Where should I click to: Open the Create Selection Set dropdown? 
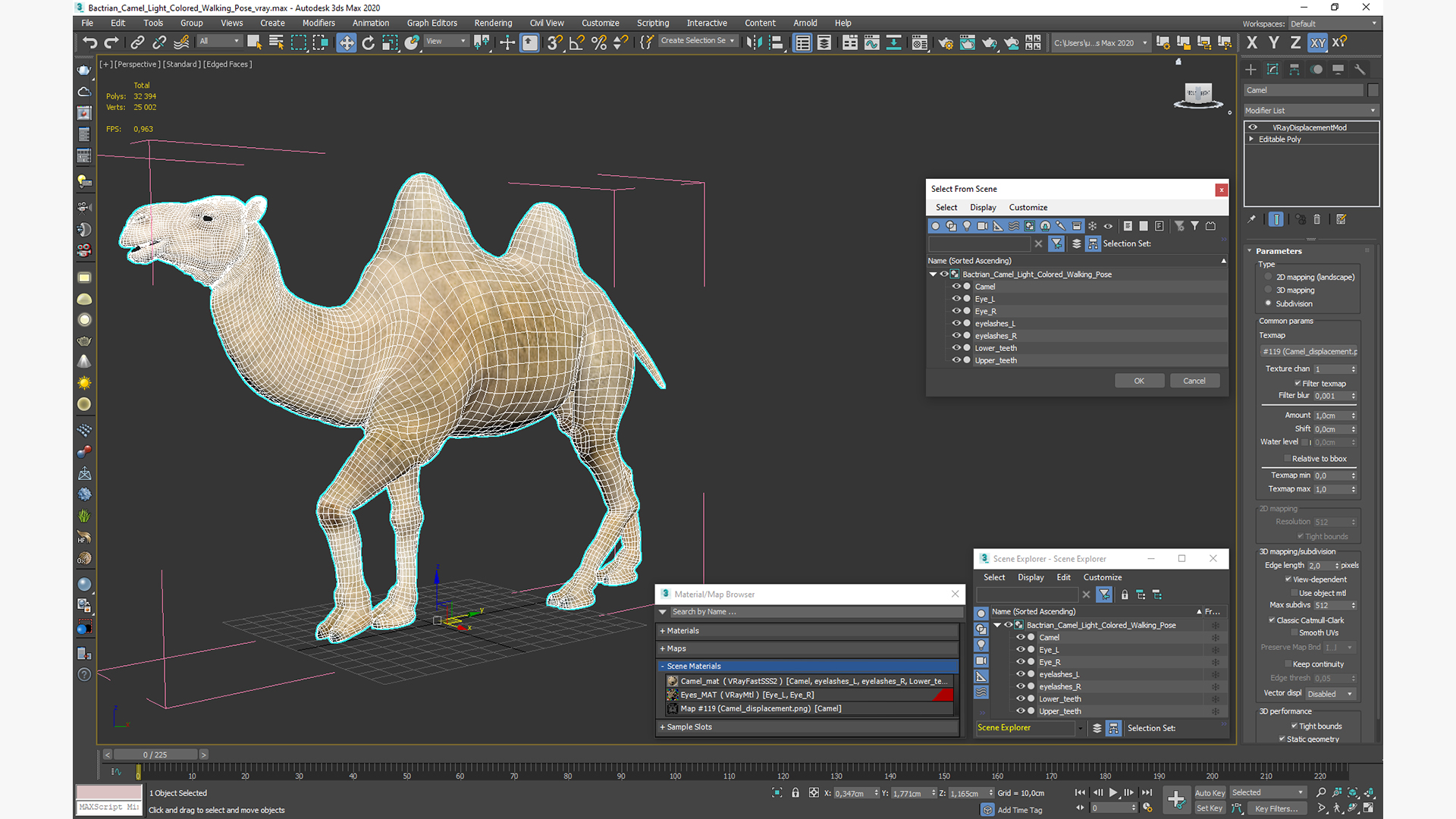[x=698, y=41]
